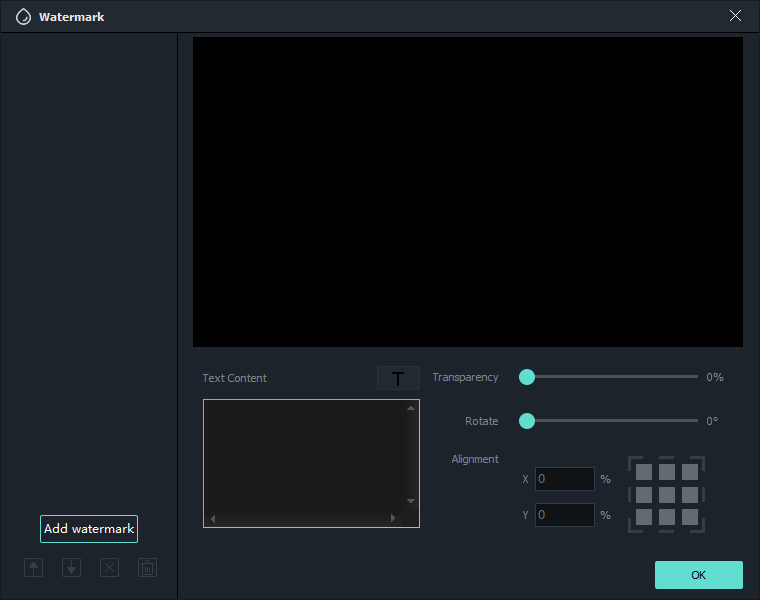Click text box scroll up arrow
The width and height of the screenshot is (760, 600).
click(411, 408)
